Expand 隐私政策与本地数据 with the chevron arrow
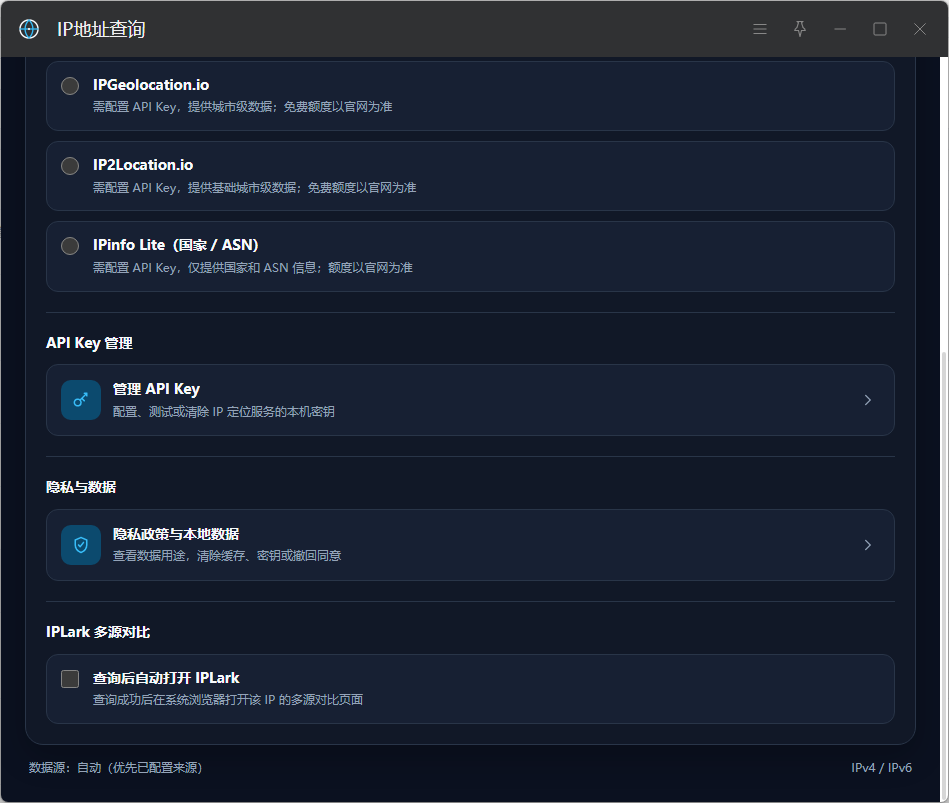 (867, 545)
